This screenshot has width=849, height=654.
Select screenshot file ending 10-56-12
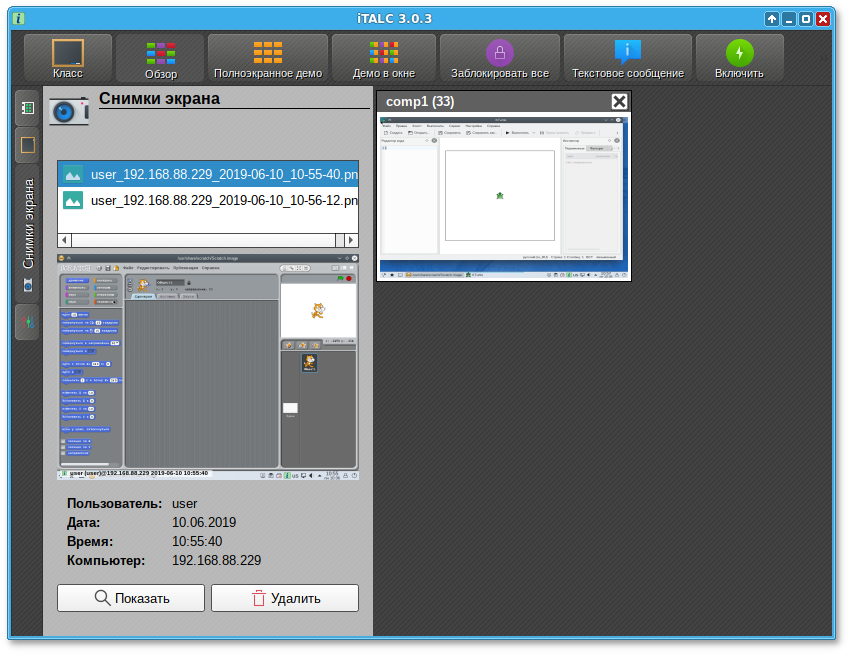click(x=208, y=200)
